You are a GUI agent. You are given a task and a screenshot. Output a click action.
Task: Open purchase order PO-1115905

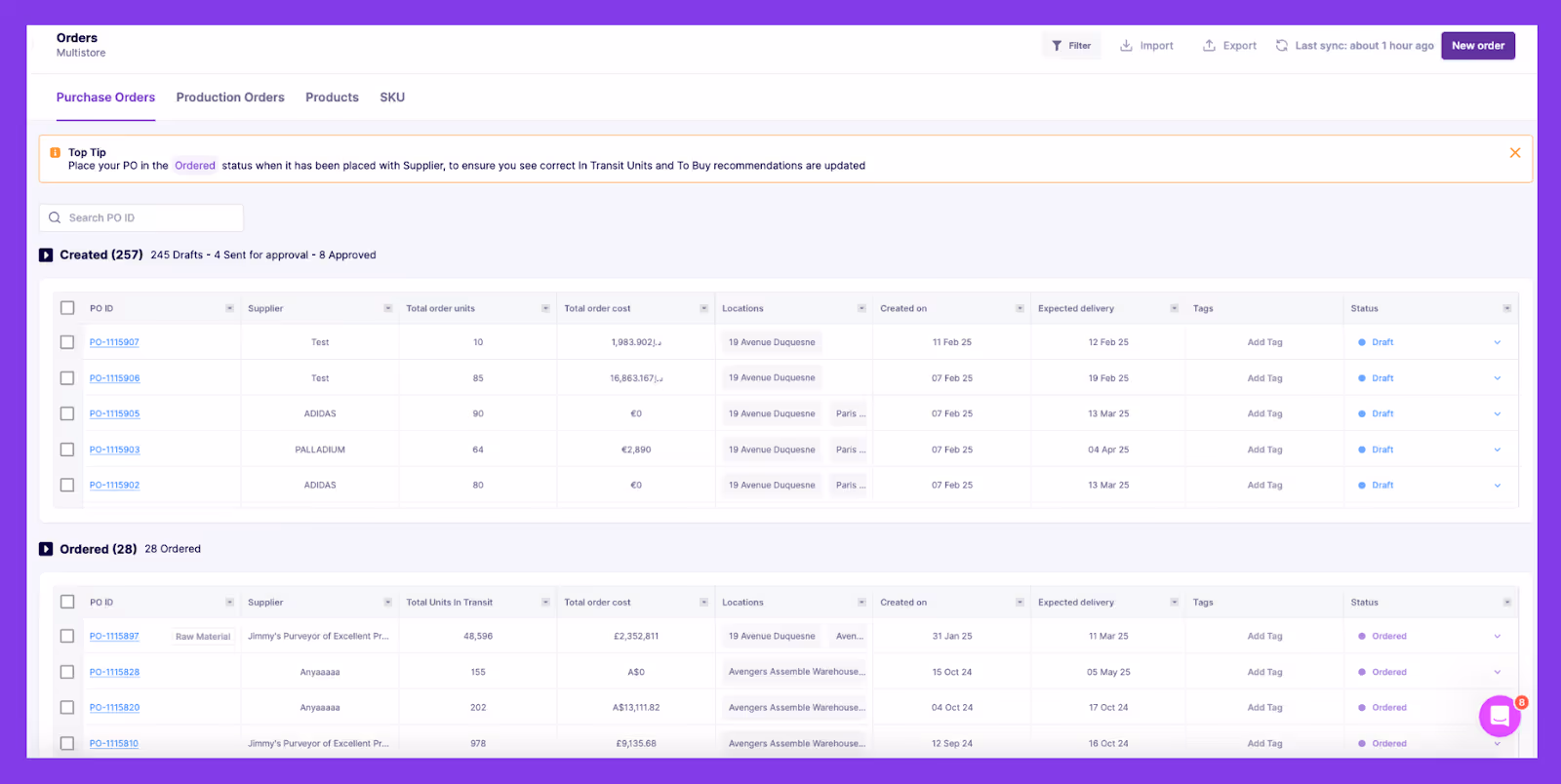pyautogui.click(x=114, y=413)
